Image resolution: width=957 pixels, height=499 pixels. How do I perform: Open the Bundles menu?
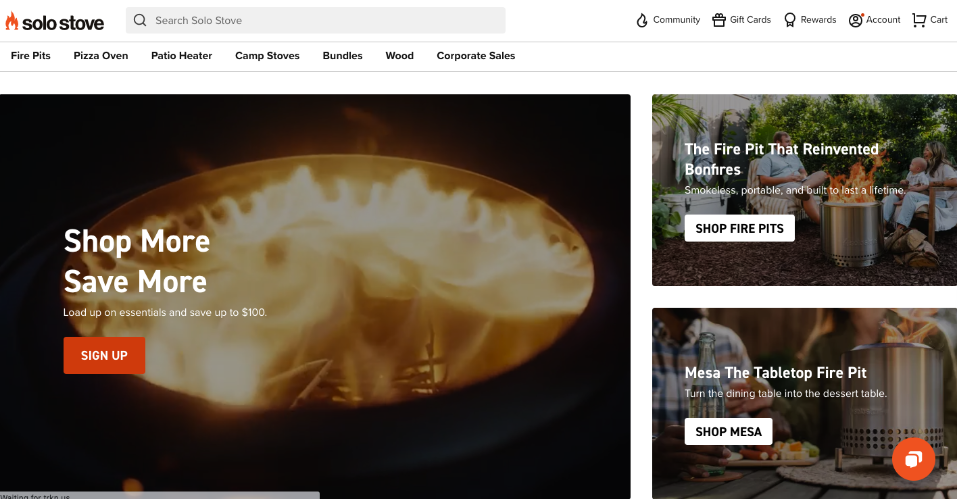[x=342, y=56]
